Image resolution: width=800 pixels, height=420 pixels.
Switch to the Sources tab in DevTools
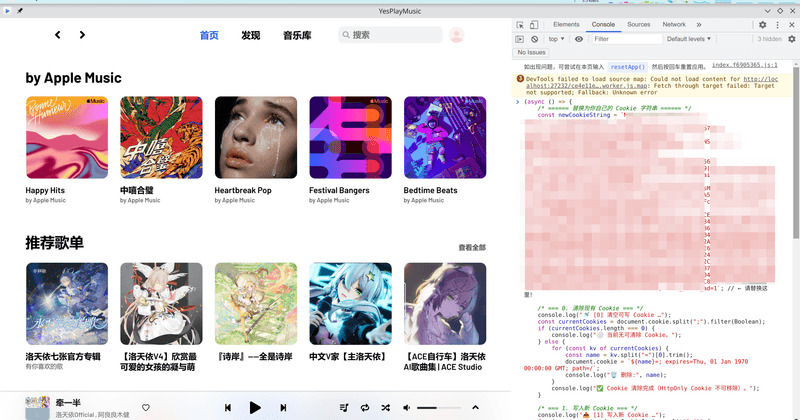639,24
